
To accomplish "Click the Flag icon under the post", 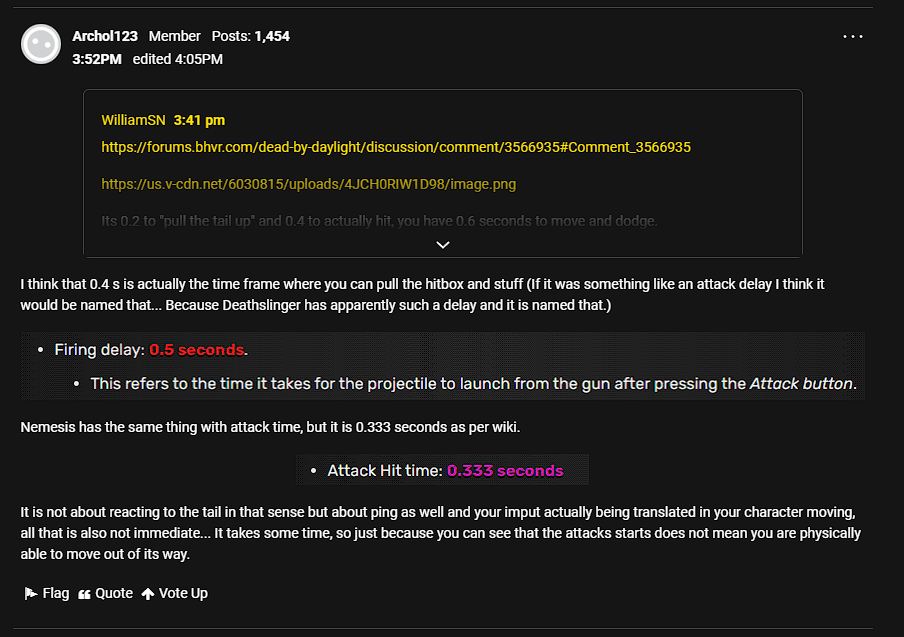I will (31, 593).
